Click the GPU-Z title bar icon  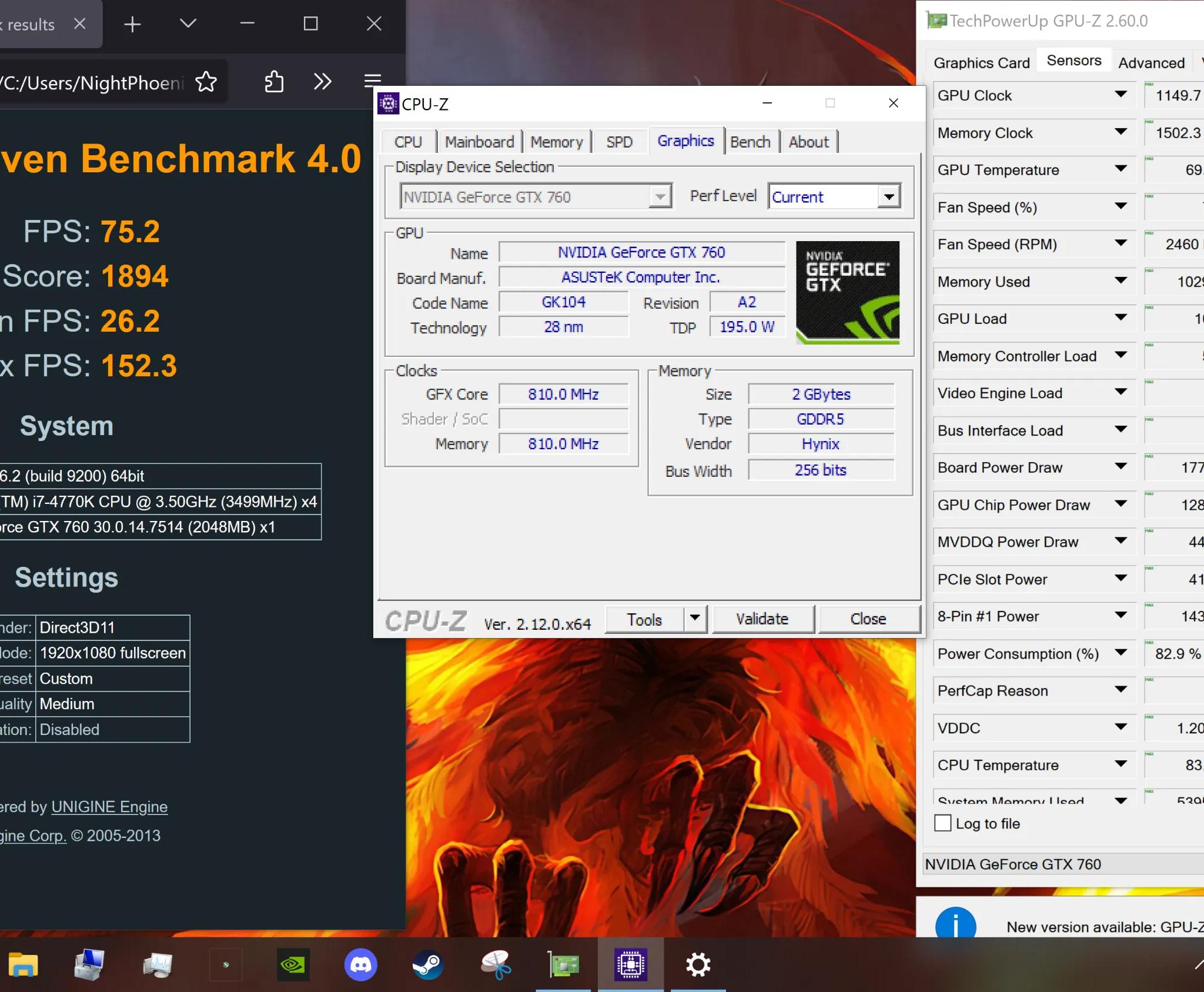point(937,21)
